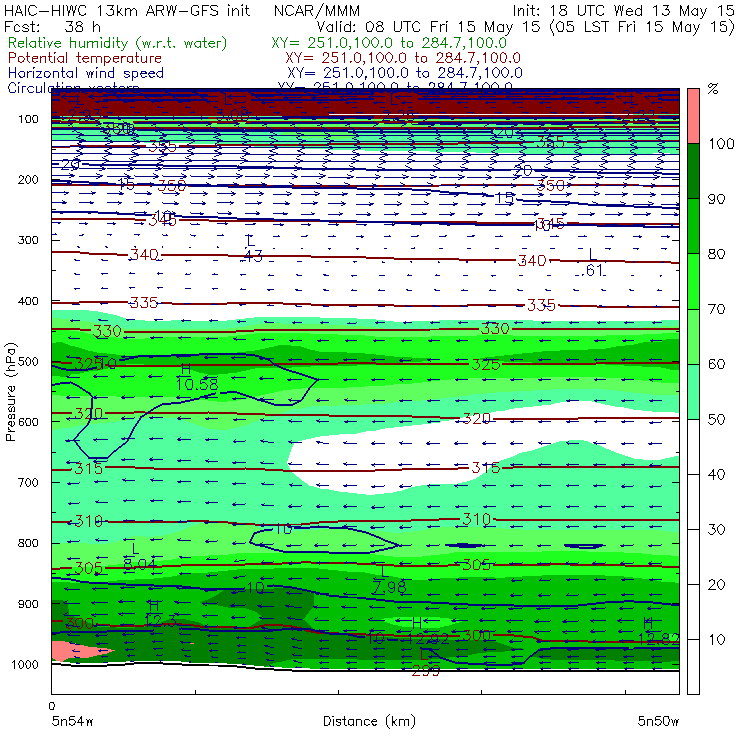Select the red '299' potential temperature label
The height and width of the screenshot is (740, 740).
coord(426,670)
